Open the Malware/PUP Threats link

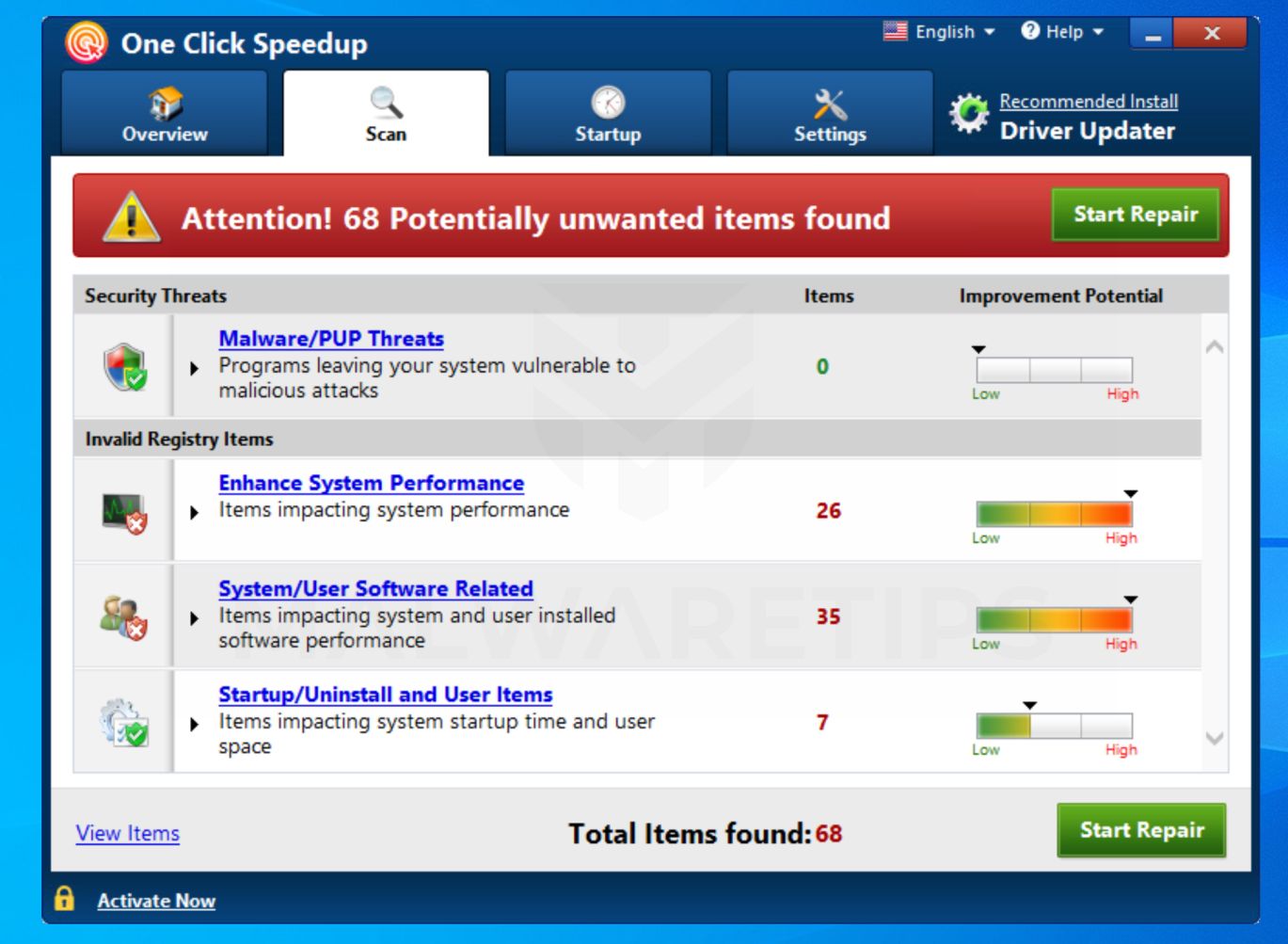pyautogui.click(x=331, y=339)
